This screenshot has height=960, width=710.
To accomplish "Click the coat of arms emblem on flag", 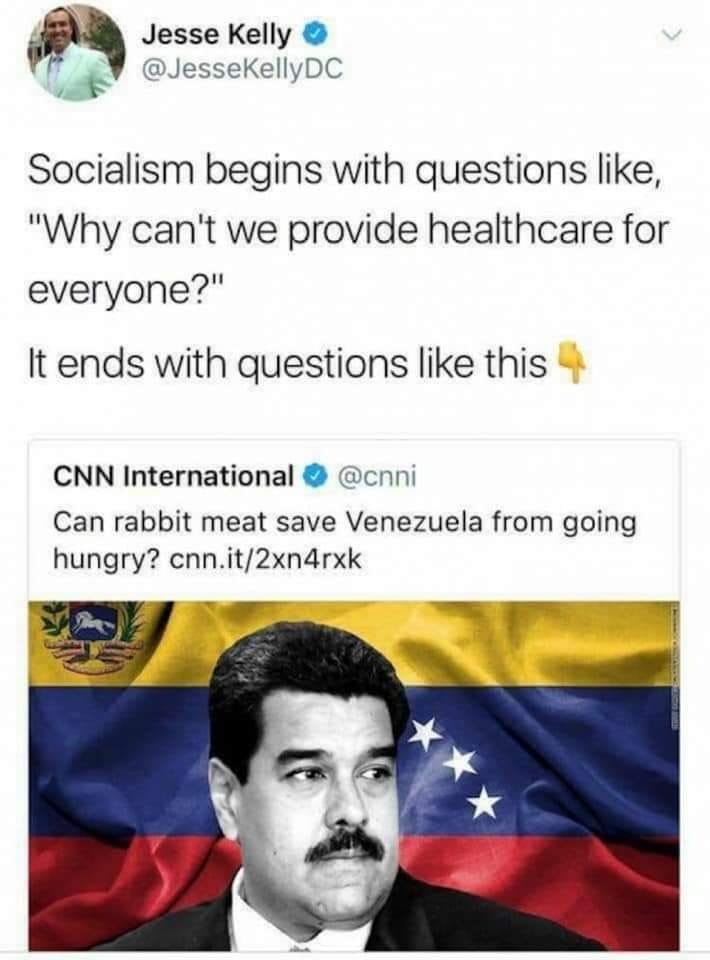I will pyautogui.click(x=93, y=638).
